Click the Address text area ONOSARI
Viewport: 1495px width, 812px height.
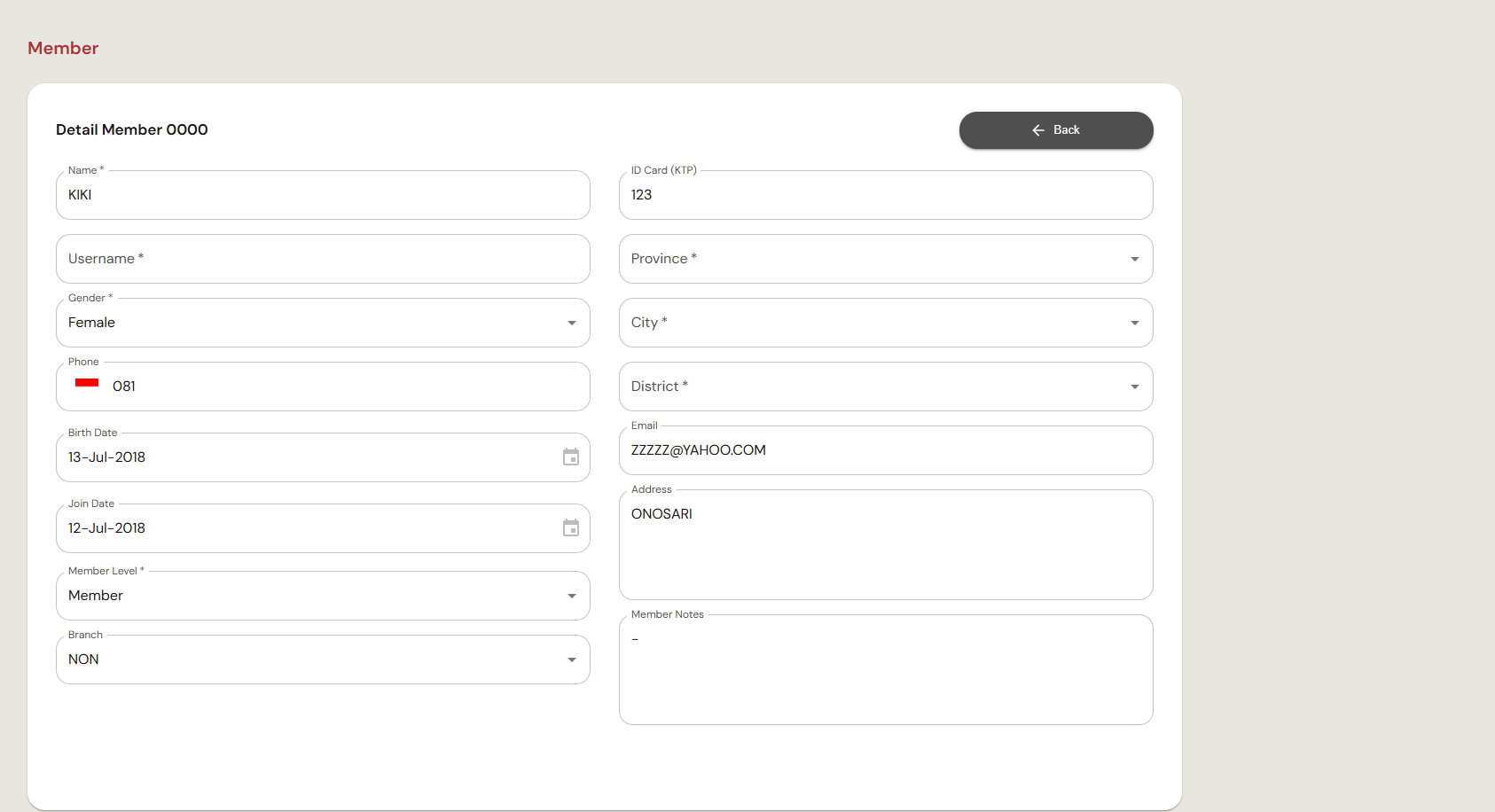click(x=886, y=544)
